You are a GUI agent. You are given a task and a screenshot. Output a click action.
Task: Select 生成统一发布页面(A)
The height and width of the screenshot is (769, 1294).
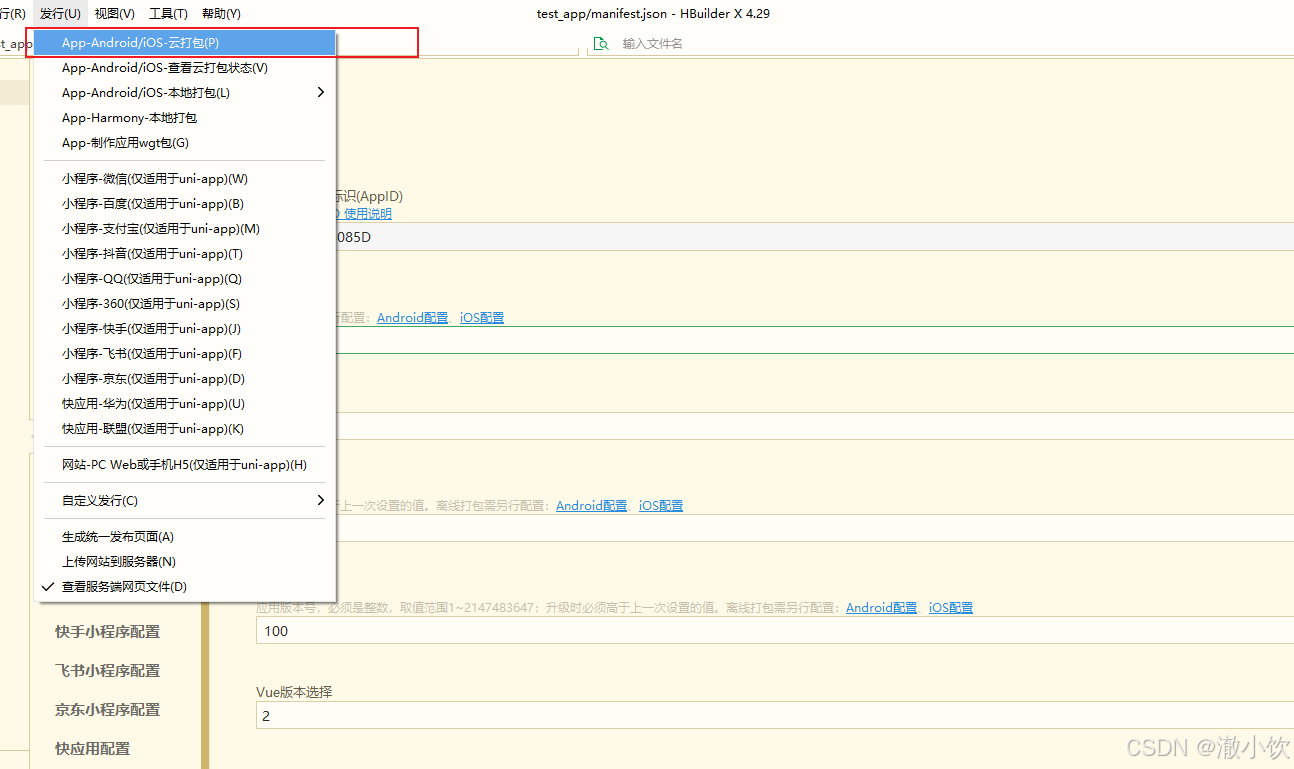(185, 537)
